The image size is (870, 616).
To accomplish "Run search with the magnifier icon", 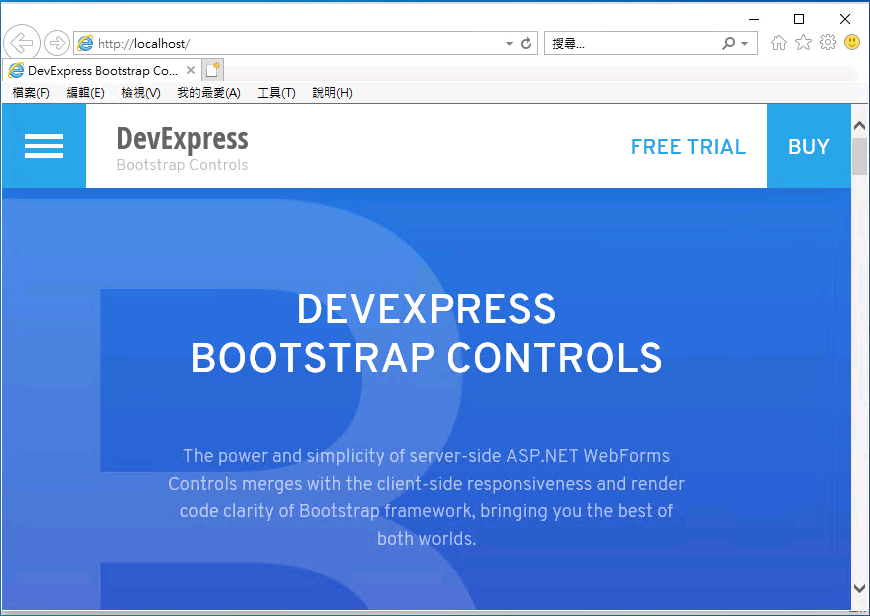I will coord(729,43).
